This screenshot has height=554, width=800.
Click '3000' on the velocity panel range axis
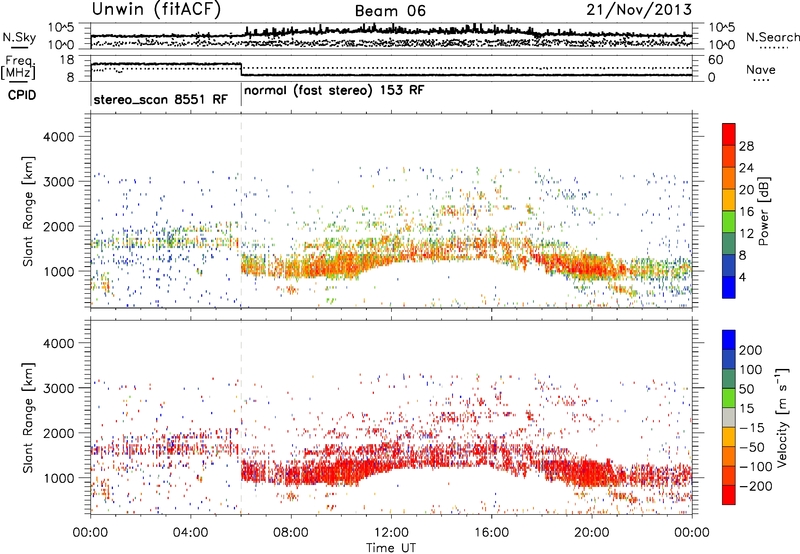point(59,388)
